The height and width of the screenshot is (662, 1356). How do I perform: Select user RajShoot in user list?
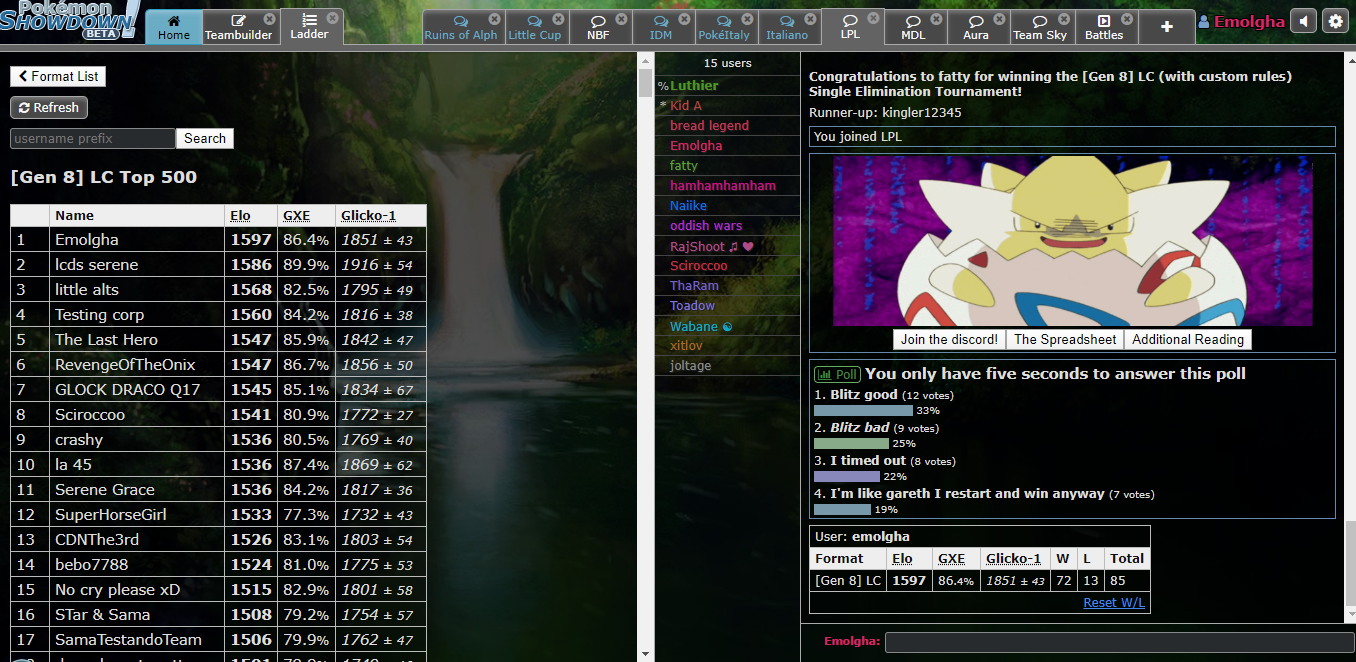[728, 246]
